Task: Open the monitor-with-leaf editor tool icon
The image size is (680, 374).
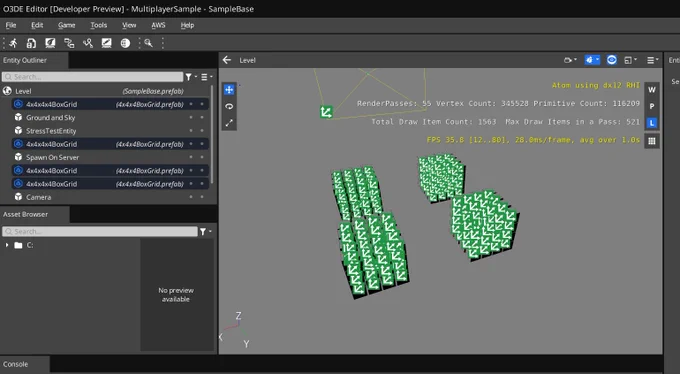Action: (50, 43)
